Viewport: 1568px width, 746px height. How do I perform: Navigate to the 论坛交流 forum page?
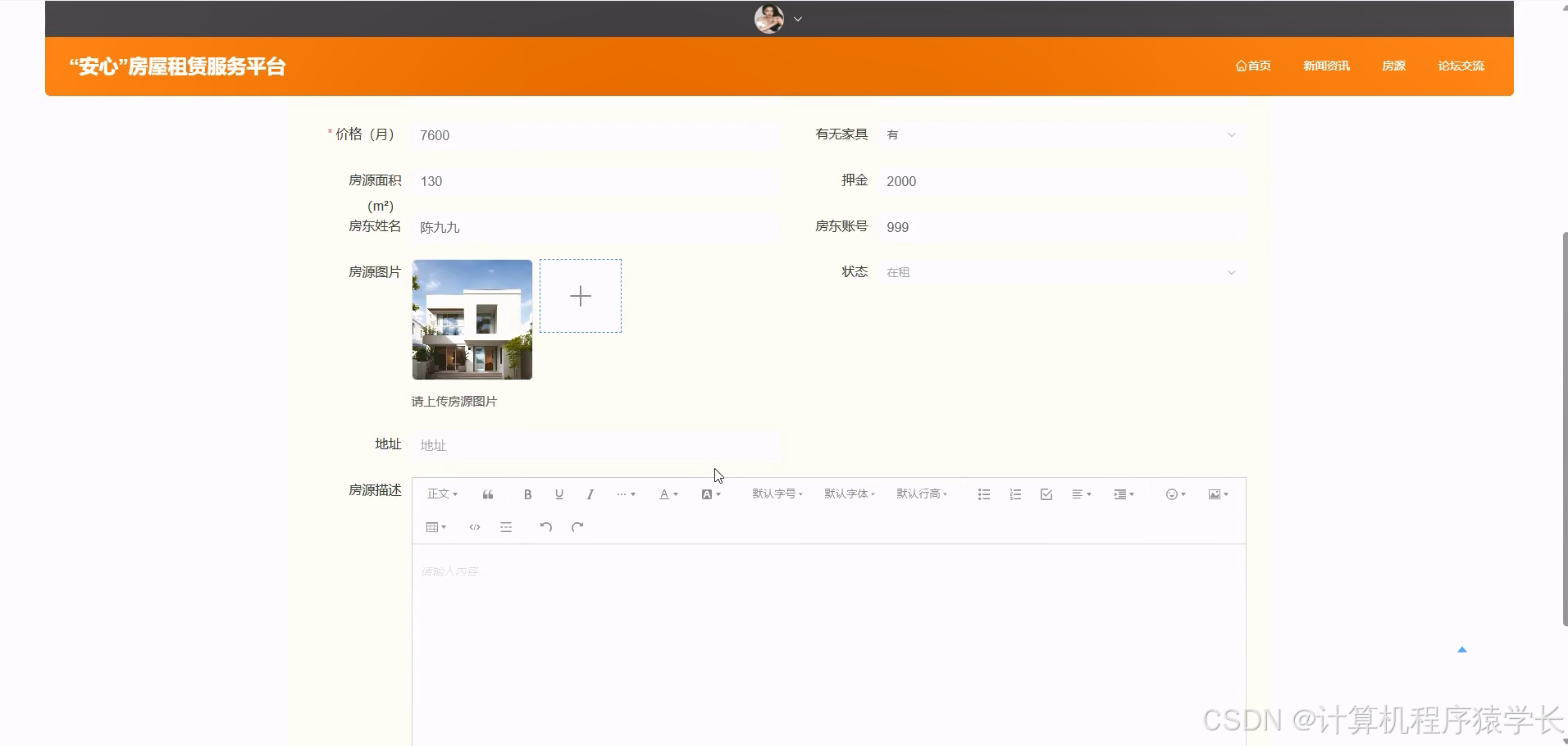[1461, 66]
